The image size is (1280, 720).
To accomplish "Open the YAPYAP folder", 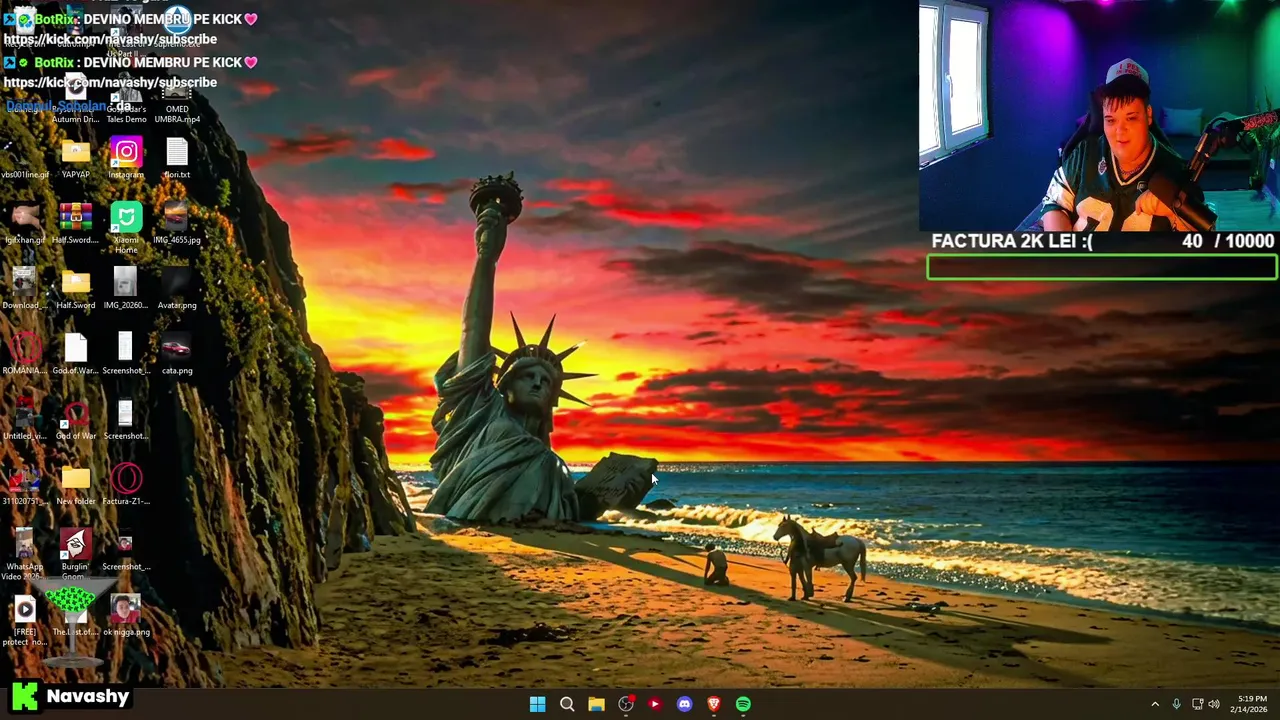I will click(75, 158).
